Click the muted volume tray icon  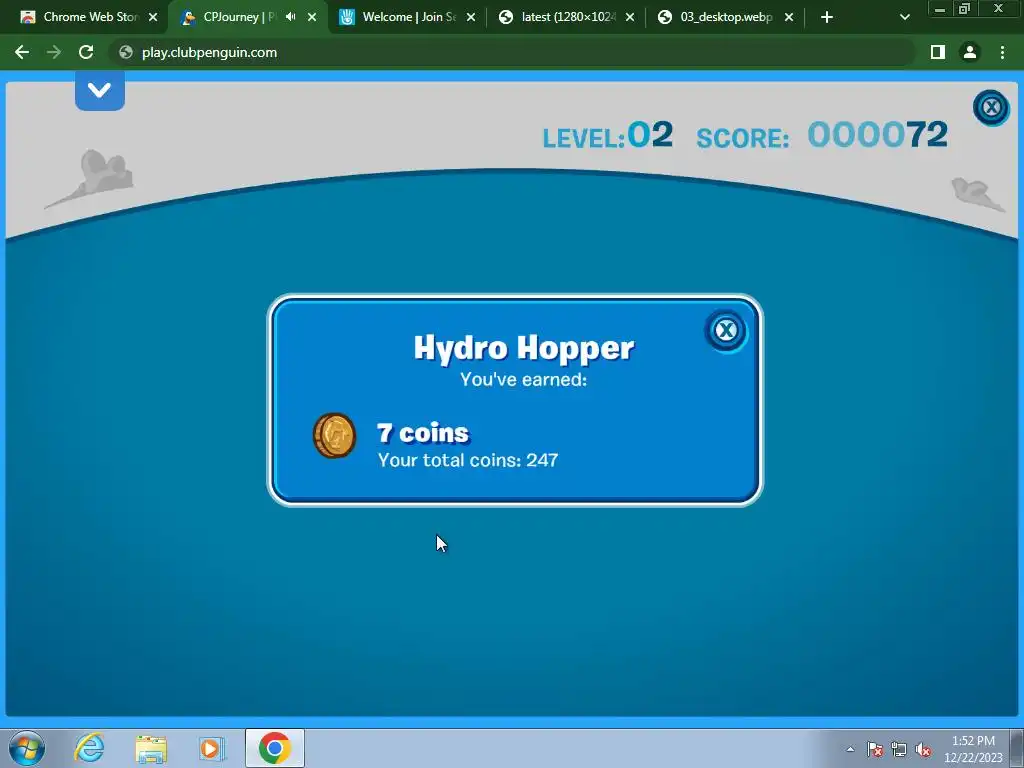(x=923, y=749)
